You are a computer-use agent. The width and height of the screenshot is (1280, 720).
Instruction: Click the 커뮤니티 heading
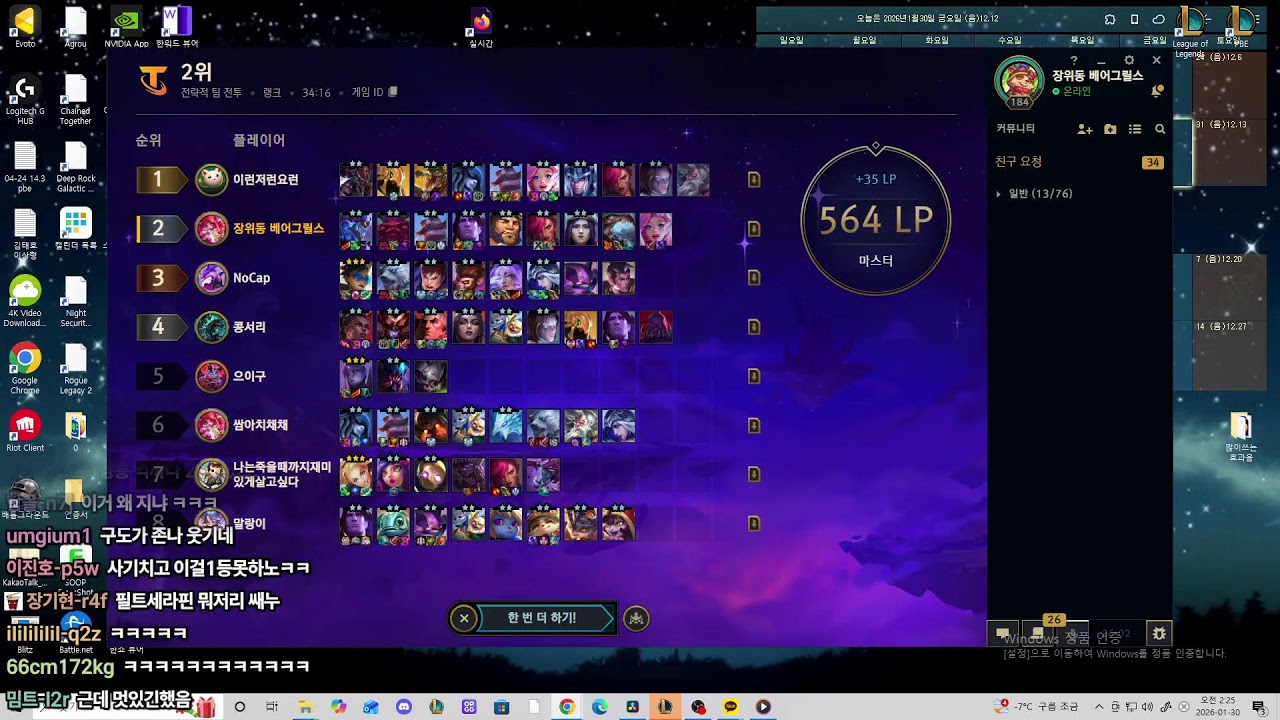(1016, 129)
